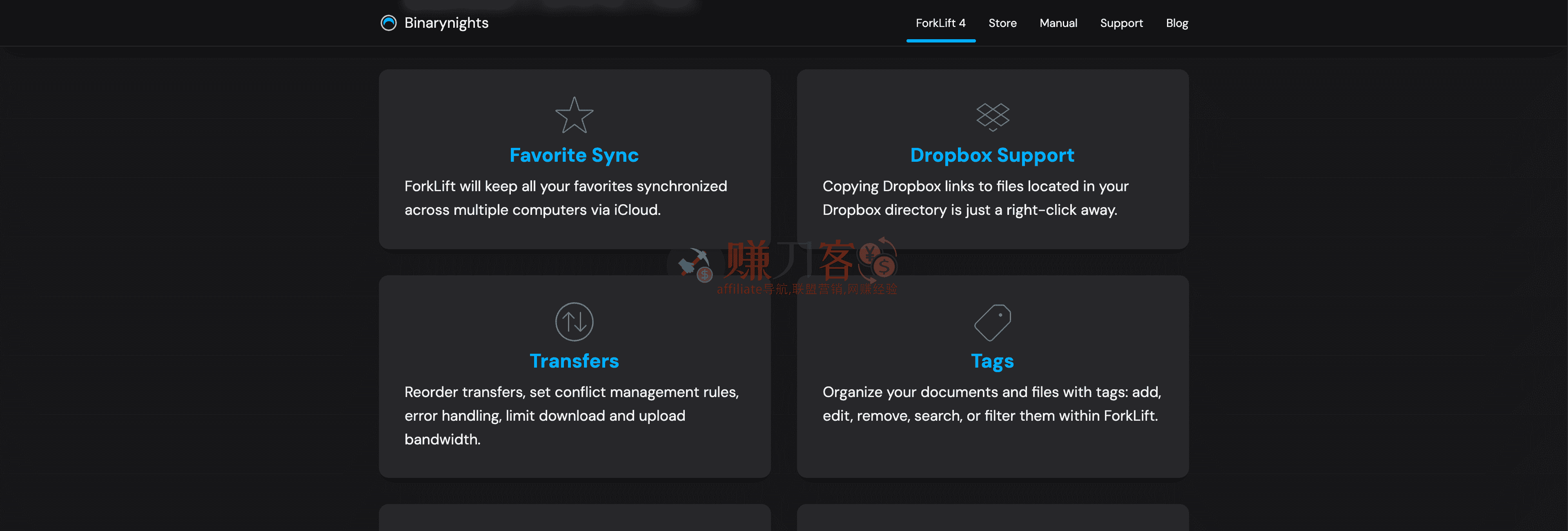The height and width of the screenshot is (531, 1568).
Task: Click the Favorite Sync star icon
Action: click(574, 115)
